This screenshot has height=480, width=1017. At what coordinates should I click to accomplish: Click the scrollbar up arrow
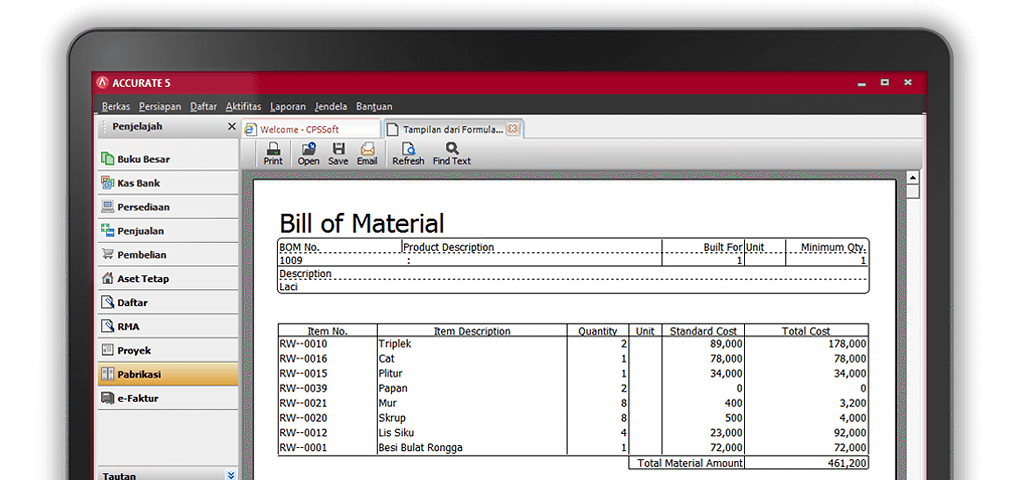pyautogui.click(x=912, y=178)
